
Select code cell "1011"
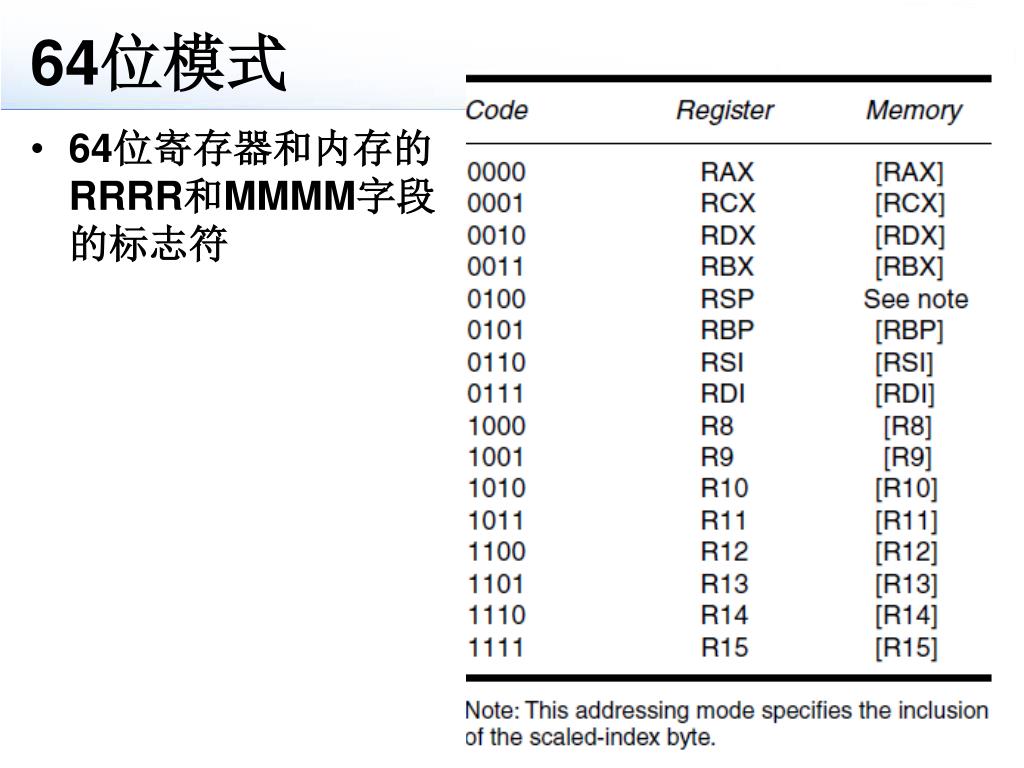[x=496, y=520]
